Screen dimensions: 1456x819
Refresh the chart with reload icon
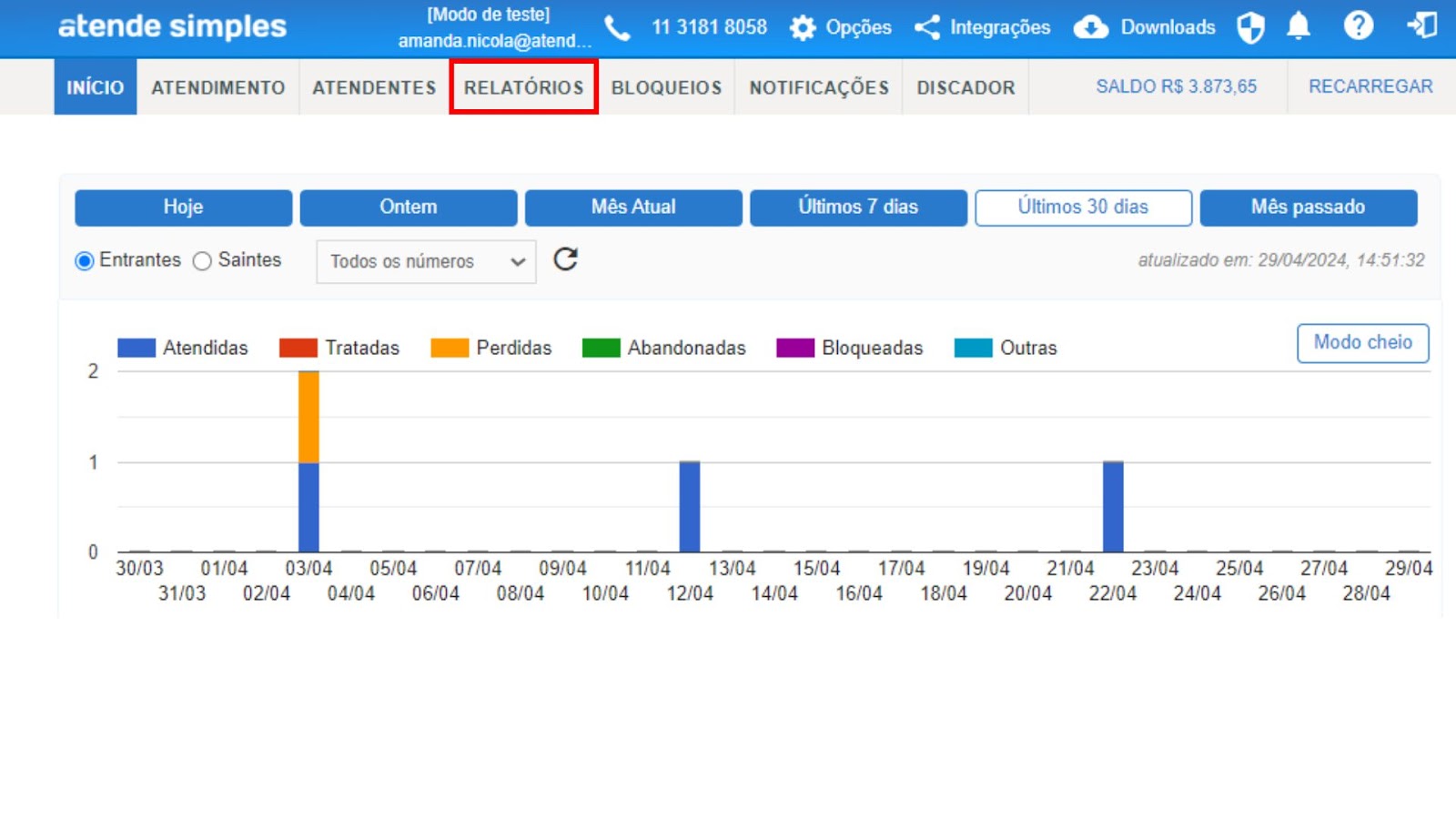(566, 259)
